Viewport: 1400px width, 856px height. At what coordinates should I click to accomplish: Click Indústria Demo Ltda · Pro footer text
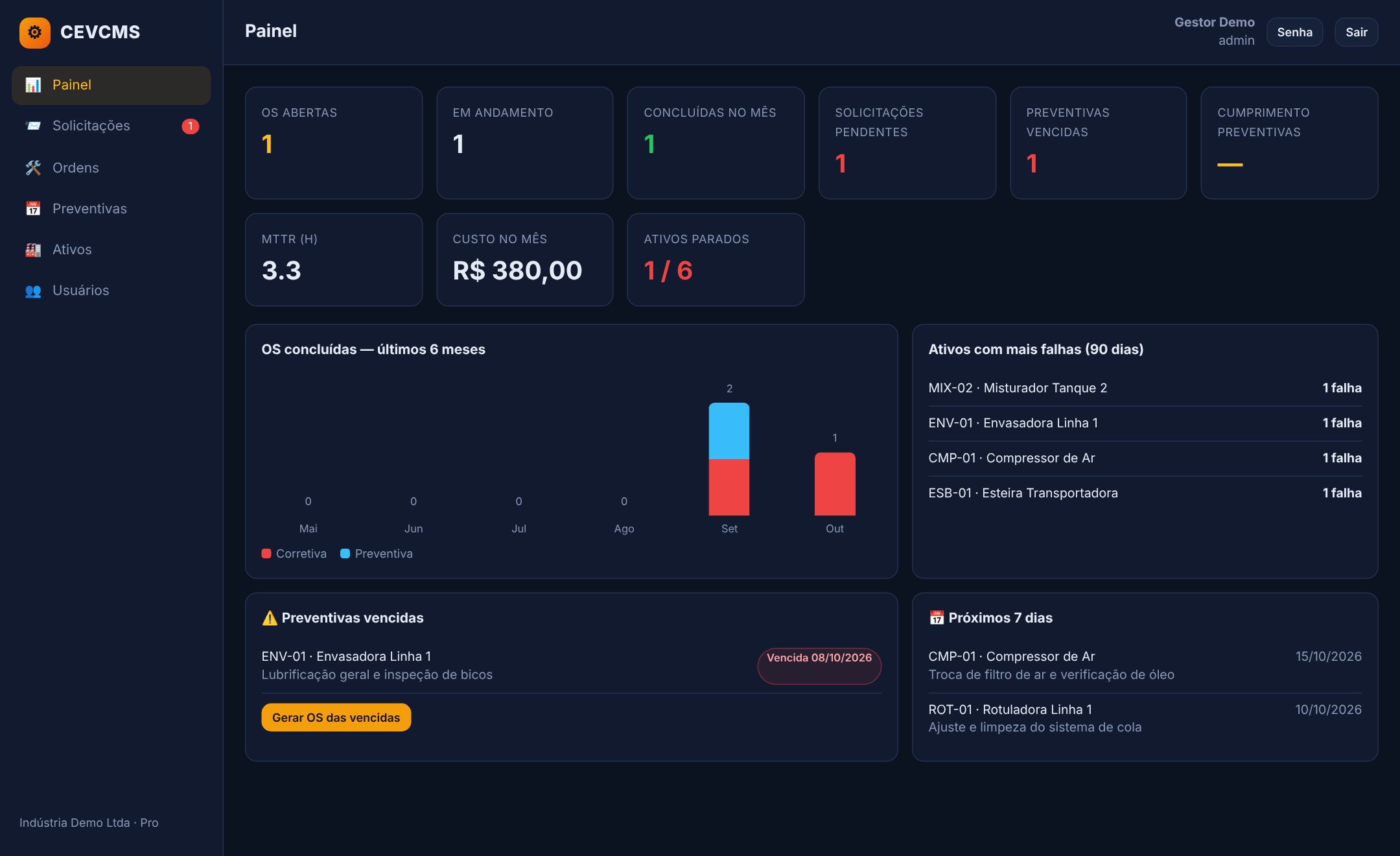pyautogui.click(x=89, y=823)
